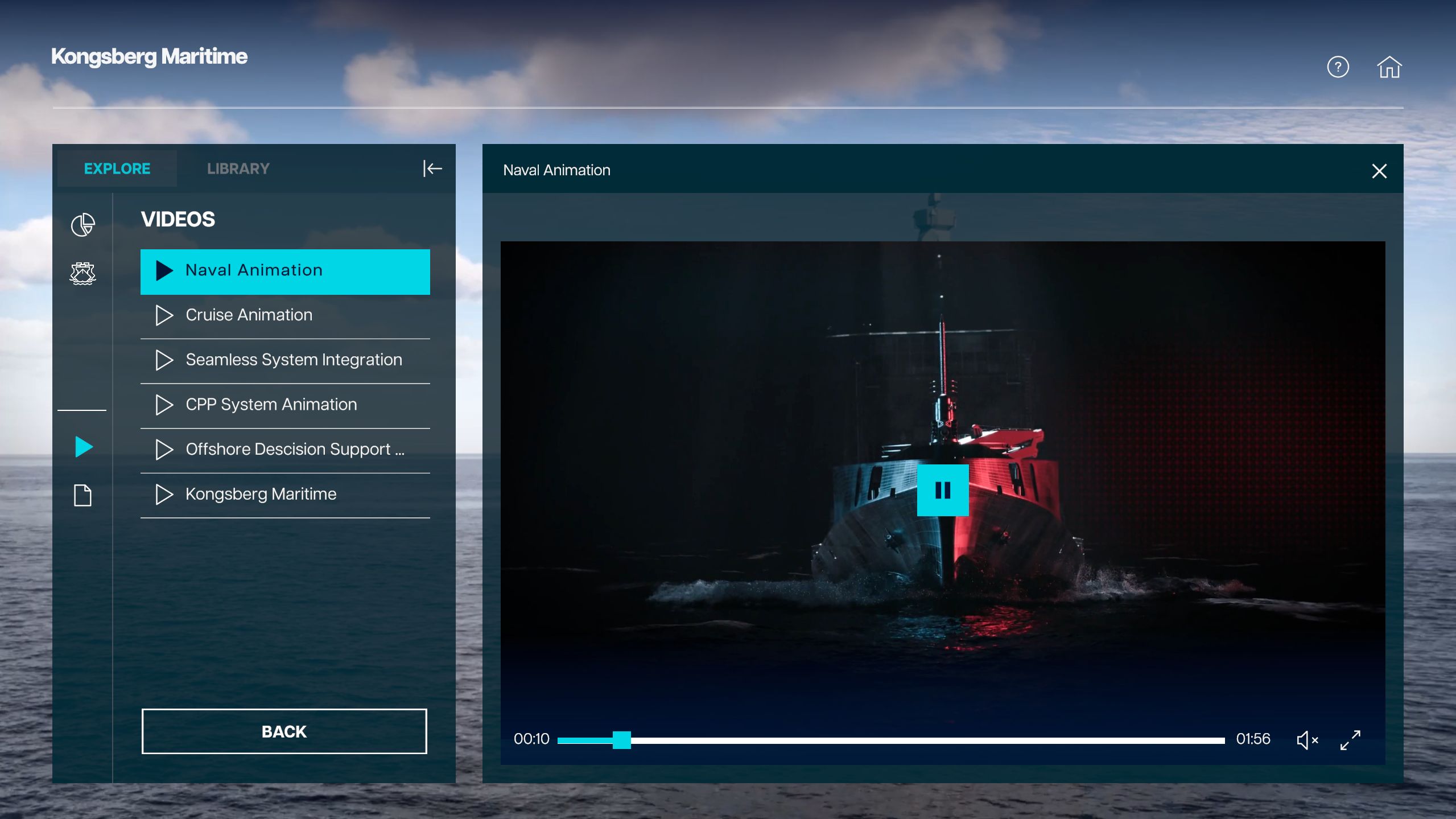Play Offshore Descision Support video
Viewport: 1456px width, 819px height.
click(x=285, y=450)
